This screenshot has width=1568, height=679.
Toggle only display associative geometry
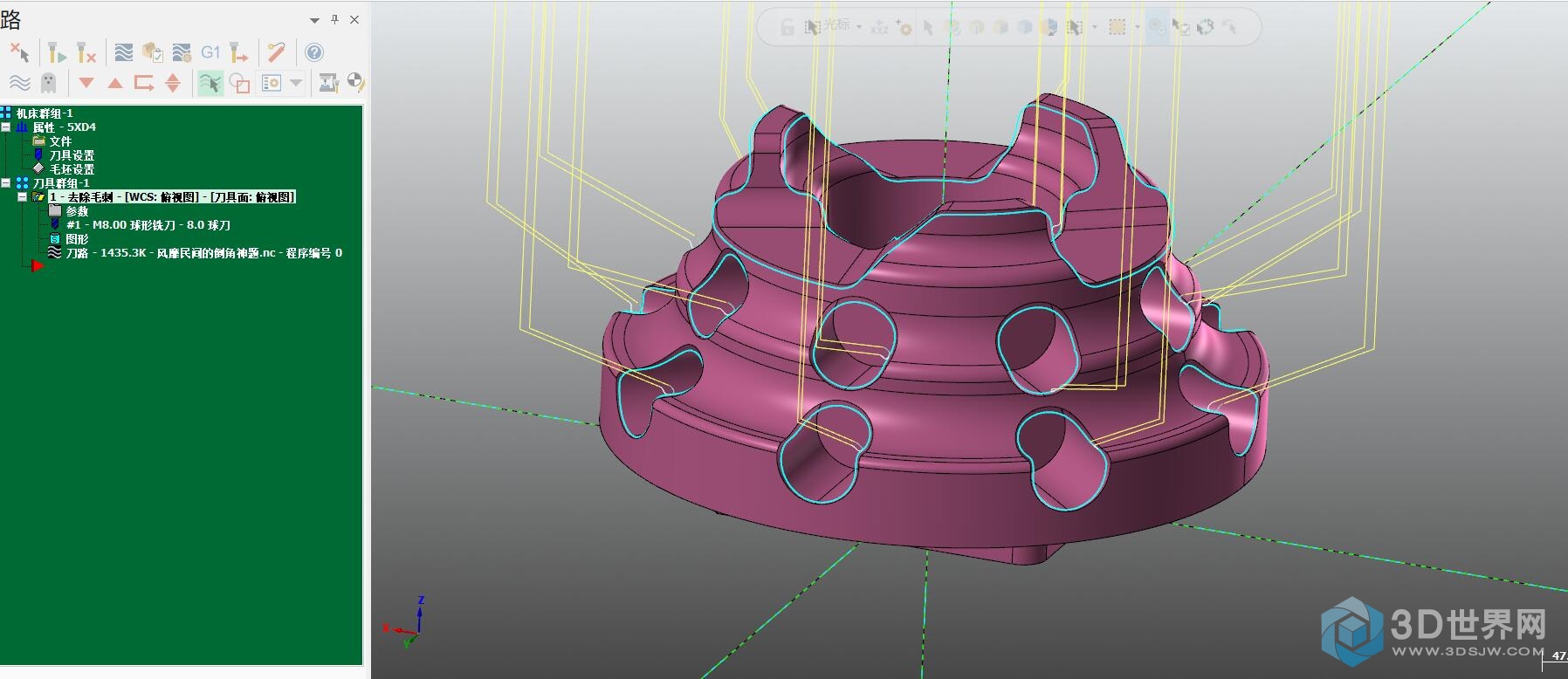tap(239, 83)
